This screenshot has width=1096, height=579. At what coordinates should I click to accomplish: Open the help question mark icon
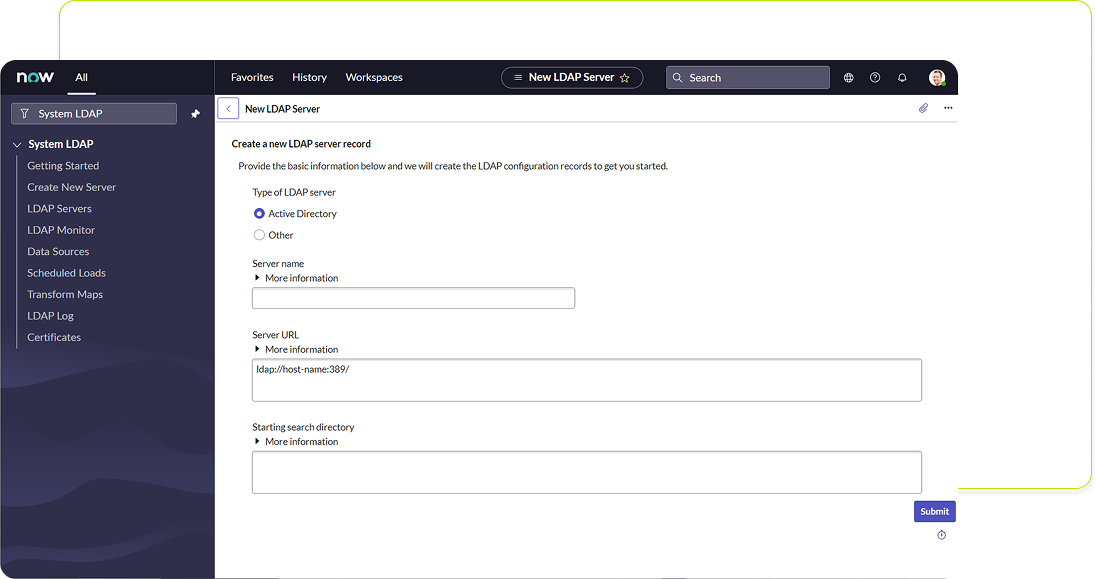pyautogui.click(x=875, y=78)
